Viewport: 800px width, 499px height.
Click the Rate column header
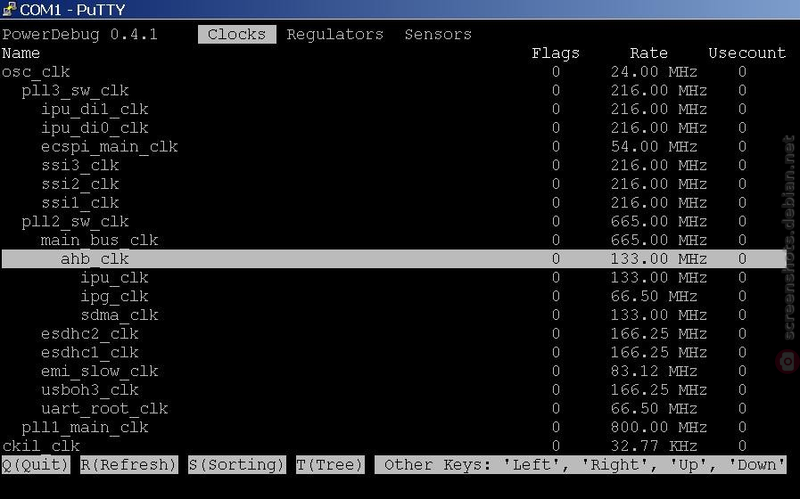click(648, 53)
